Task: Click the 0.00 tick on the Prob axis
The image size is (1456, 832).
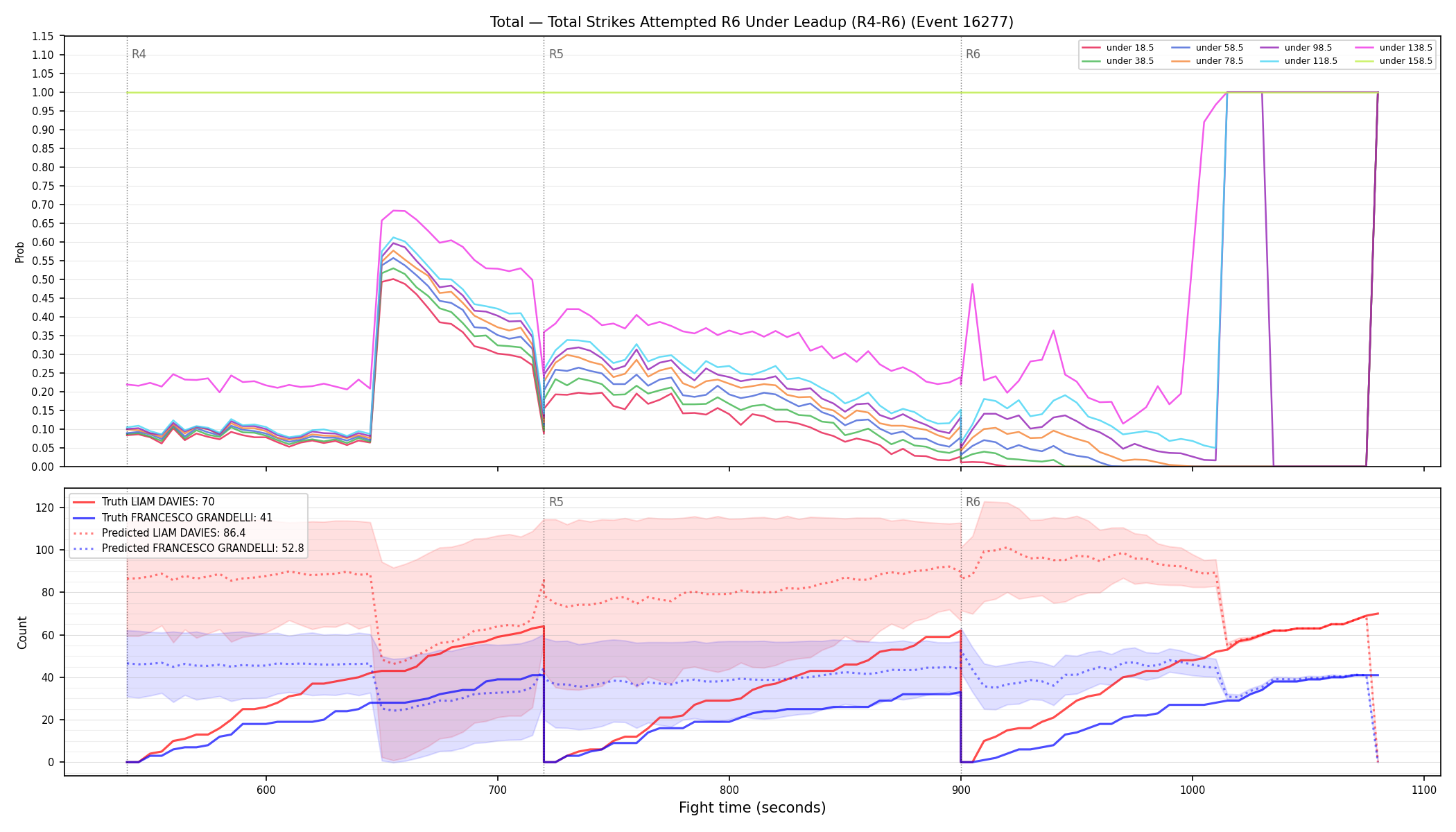Action: click(43, 467)
